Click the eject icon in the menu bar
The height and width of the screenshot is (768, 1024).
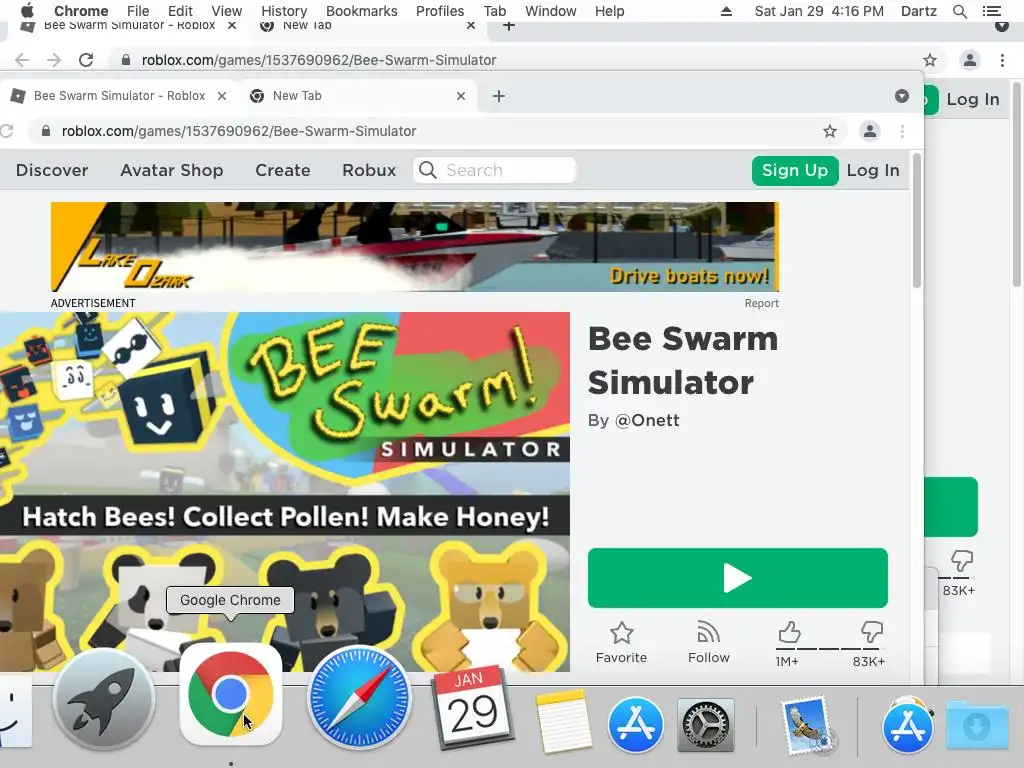coord(726,11)
